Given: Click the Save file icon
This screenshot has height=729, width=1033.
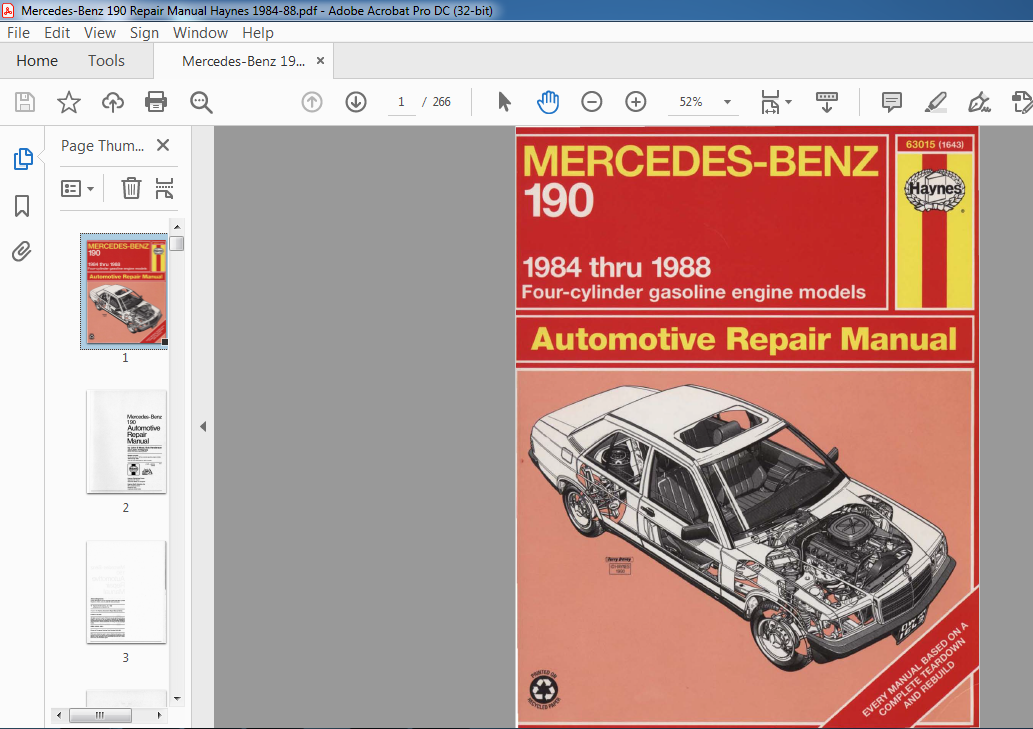Looking at the screenshot, I should [25, 102].
